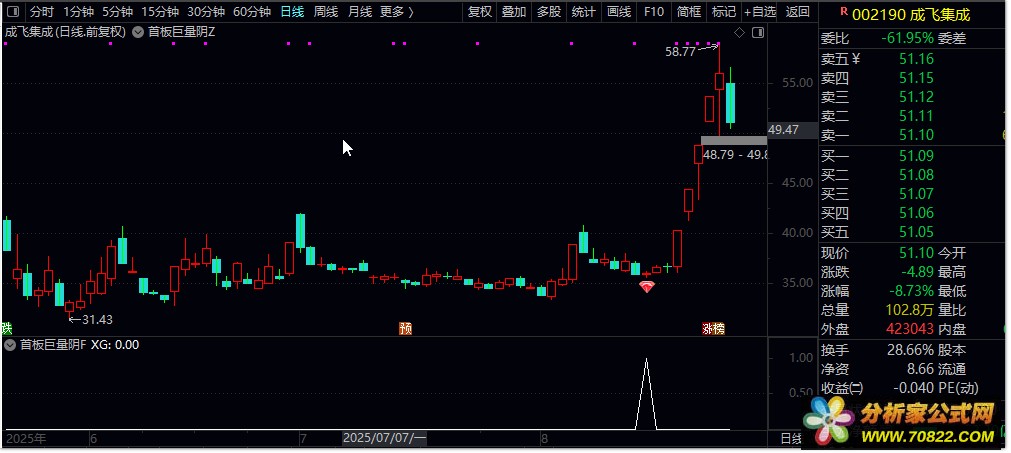
Task: Click the 58.77 high price label
Action: (x=680, y=52)
